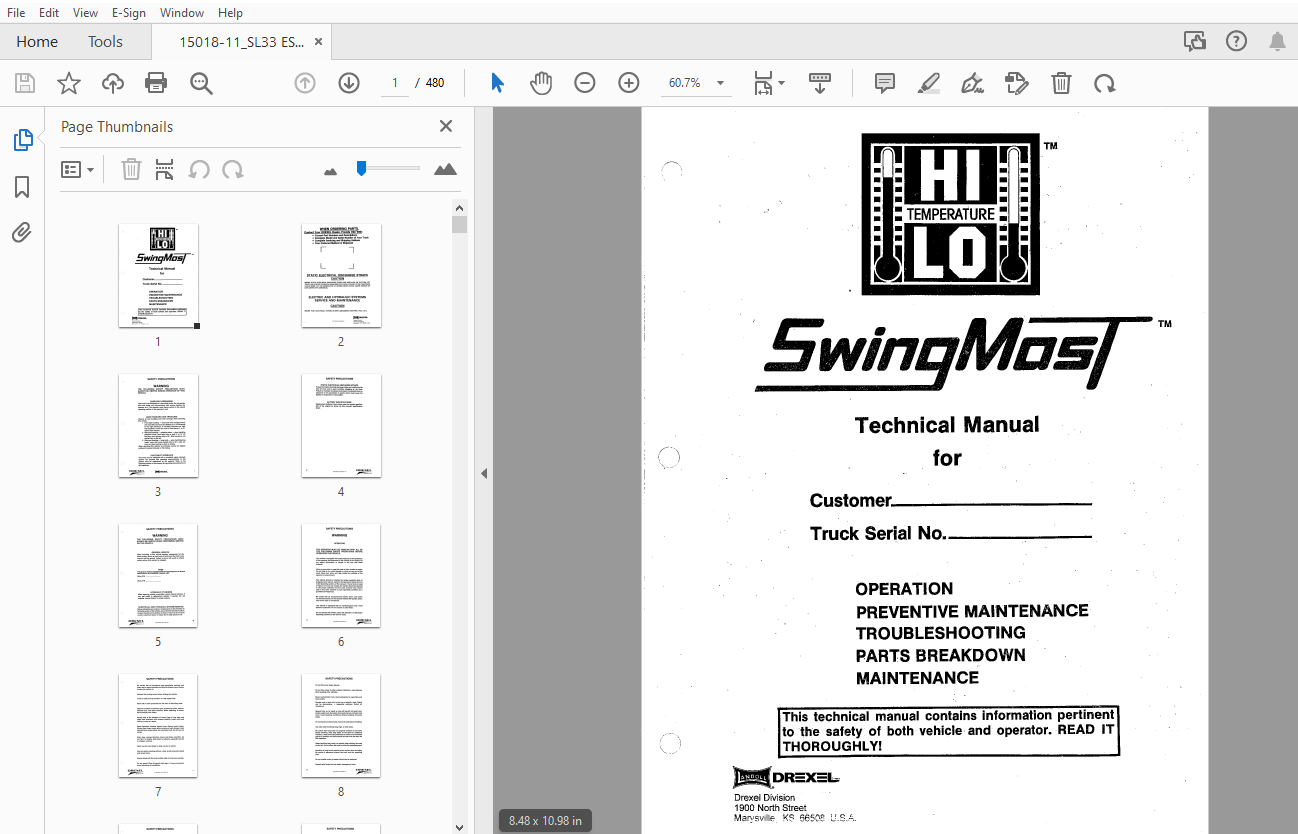Upload file to cloud icon
Viewport: 1298px width, 834px height.
(x=113, y=83)
